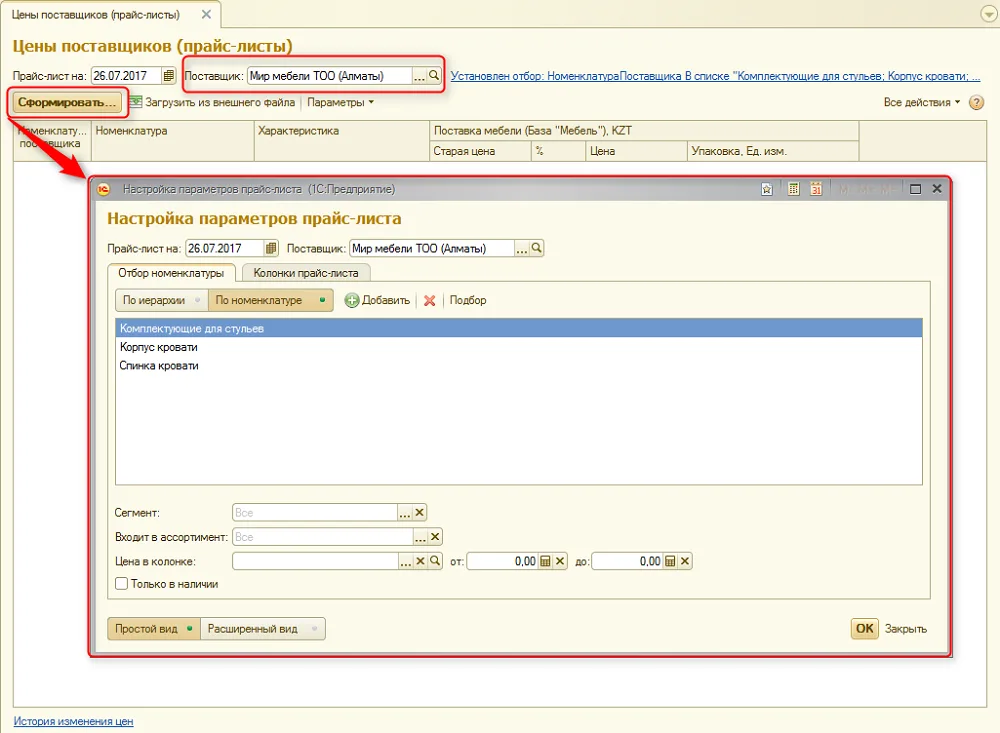The height and width of the screenshot is (733, 1000).
Task: Click red X delete icon in filter toolbar
Action: tap(430, 300)
